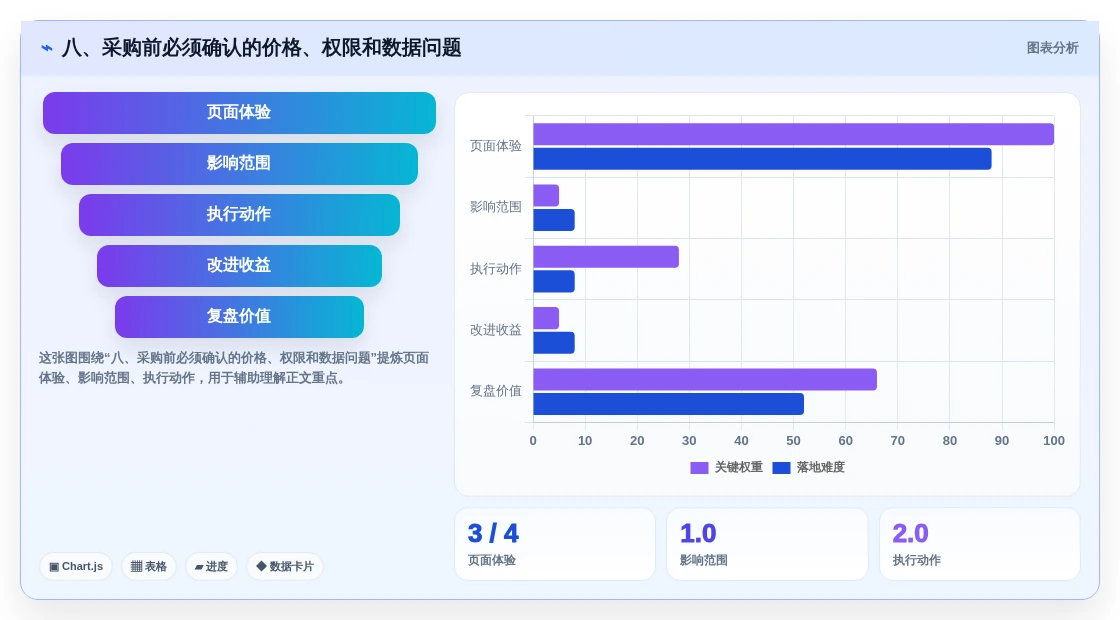Click the purple 改进收益 bar
1120x620 pixels.
pyautogui.click(x=546, y=319)
